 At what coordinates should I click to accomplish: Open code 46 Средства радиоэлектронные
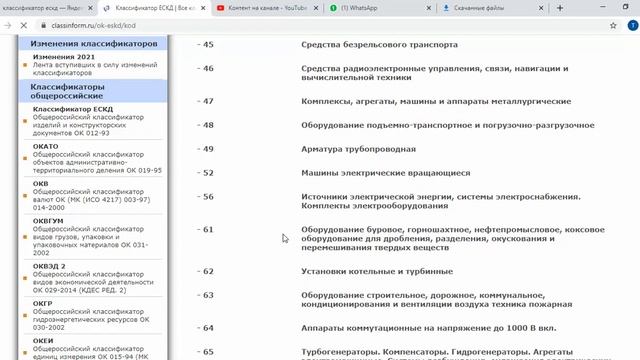point(435,73)
